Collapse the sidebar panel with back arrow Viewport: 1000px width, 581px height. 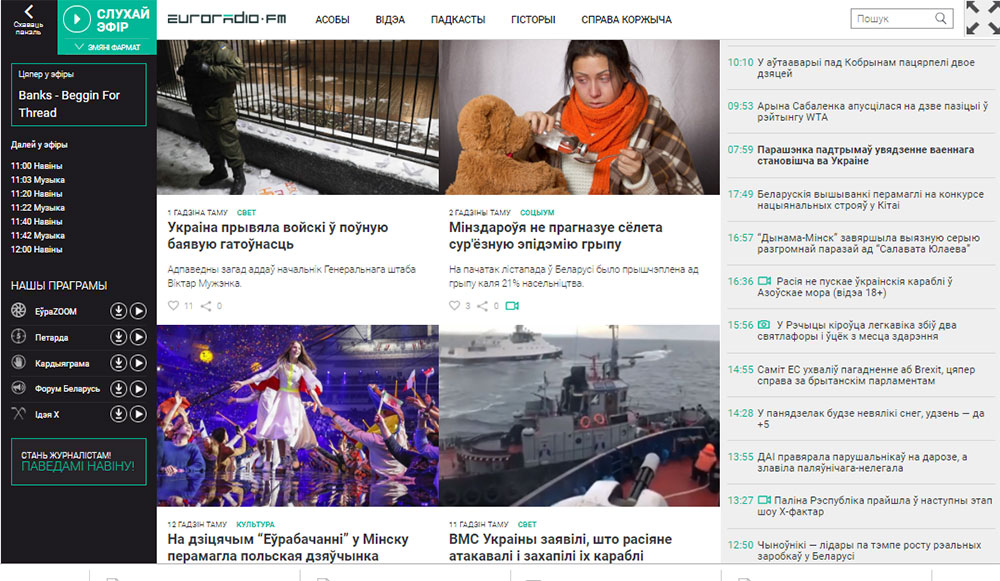28,18
